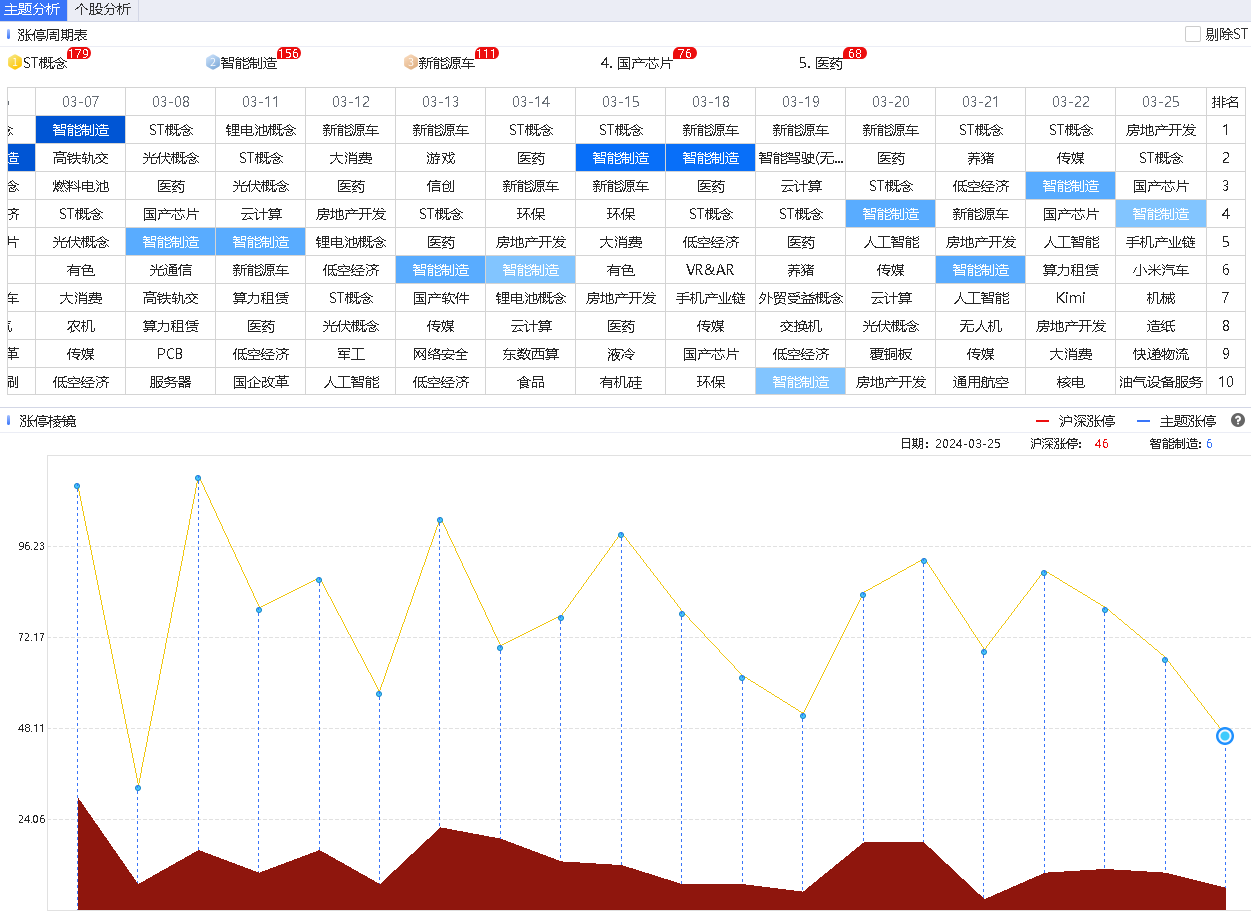1251x914 pixels.
Task: Select the 东数西算 cell
Action: [531, 354]
